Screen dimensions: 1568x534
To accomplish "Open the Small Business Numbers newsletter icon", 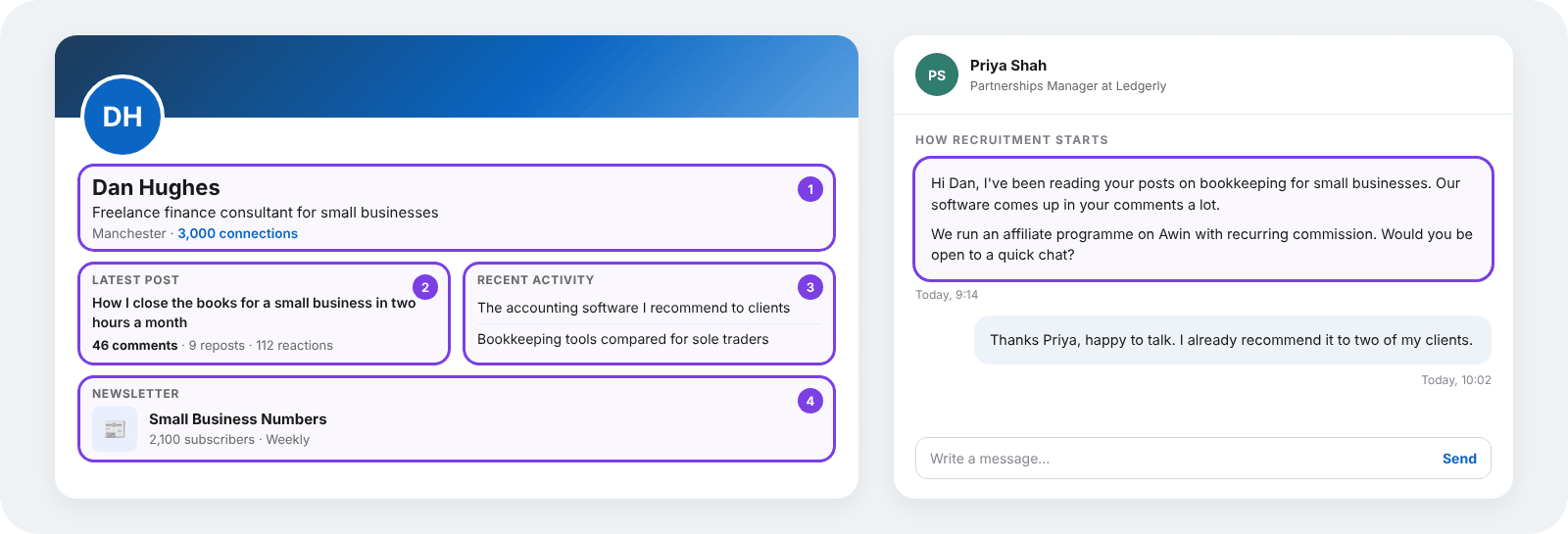I will tap(115, 429).
